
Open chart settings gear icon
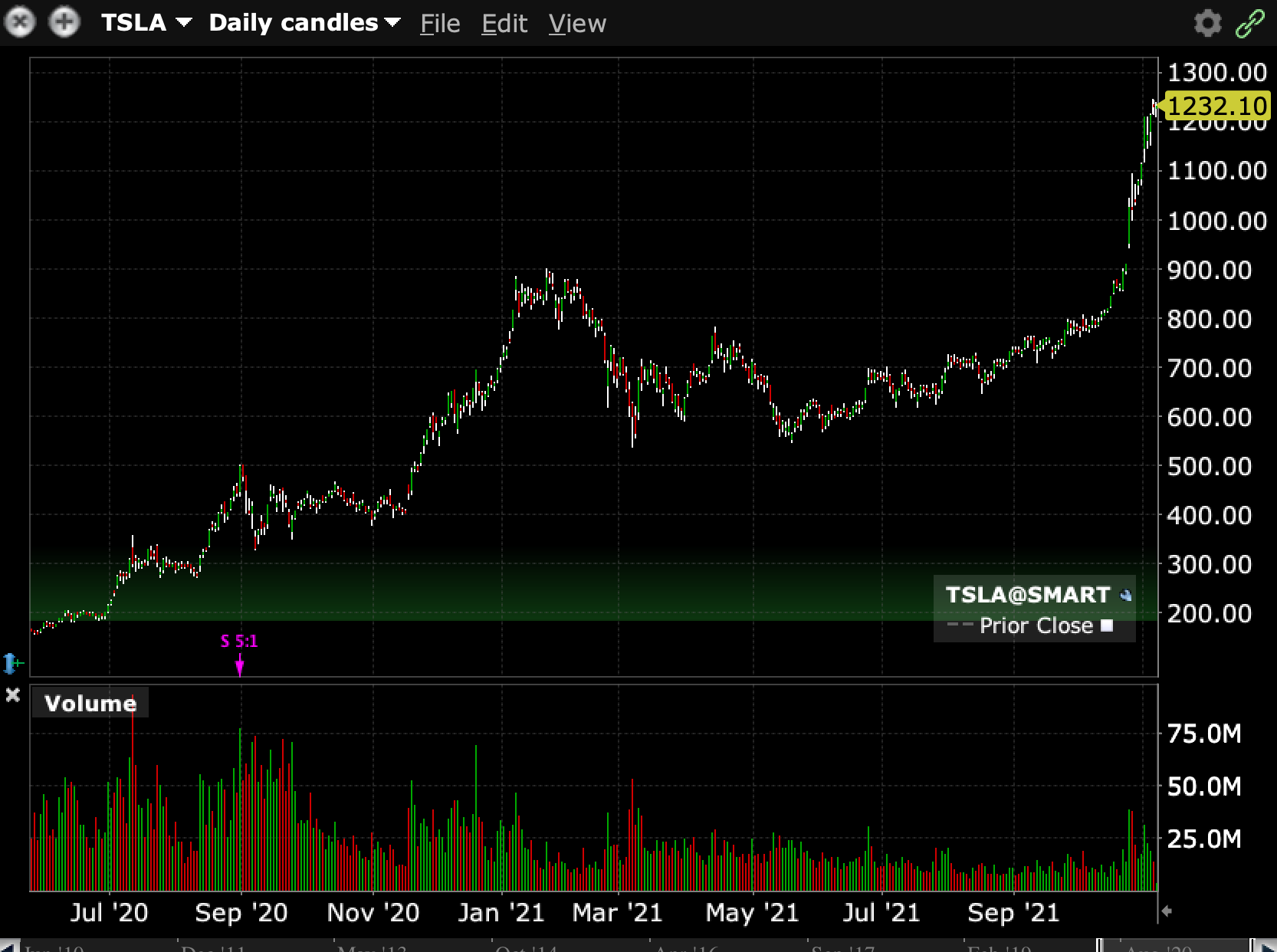(x=1208, y=23)
